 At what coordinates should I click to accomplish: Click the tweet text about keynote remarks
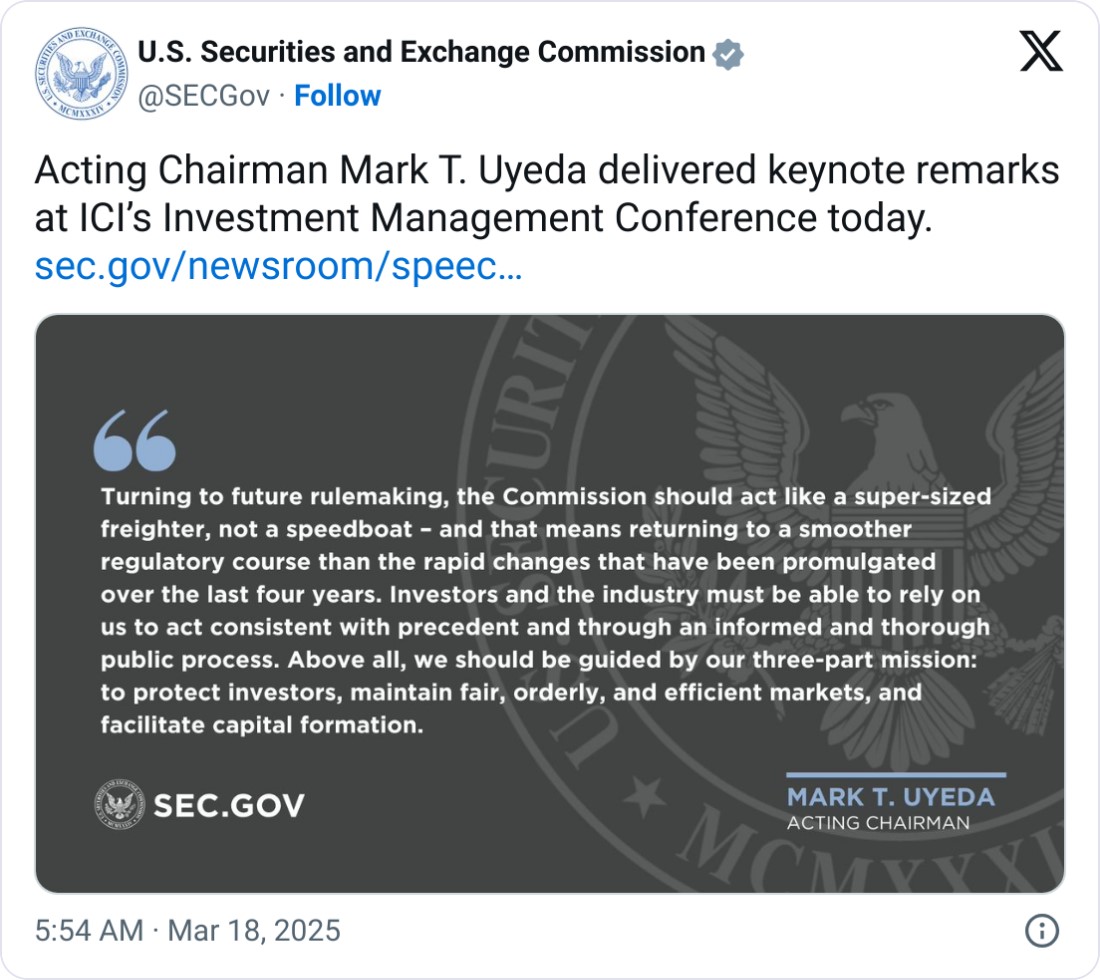click(546, 193)
